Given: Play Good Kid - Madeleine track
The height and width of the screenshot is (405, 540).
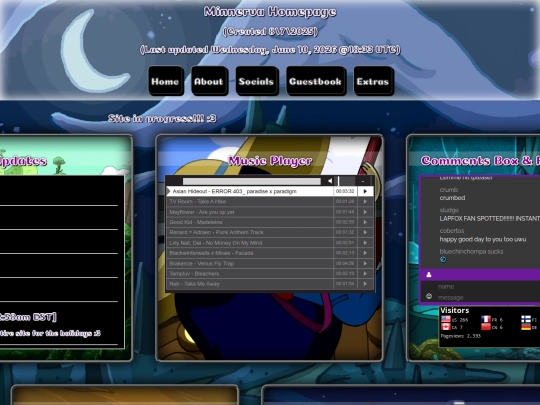Looking at the screenshot, I should pyautogui.click(x=365, y=222).
